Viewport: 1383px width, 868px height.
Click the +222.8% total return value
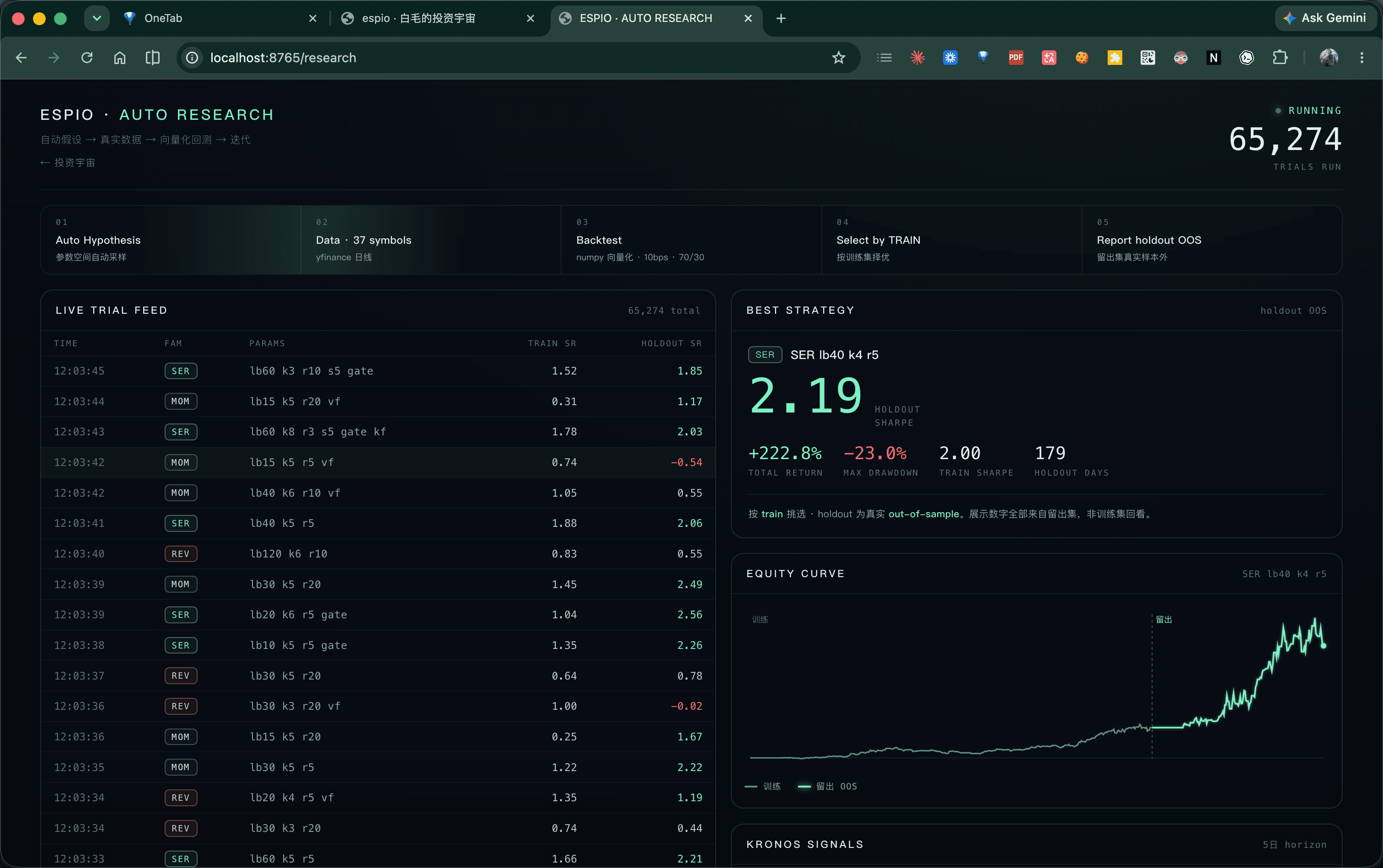point(785,453)
